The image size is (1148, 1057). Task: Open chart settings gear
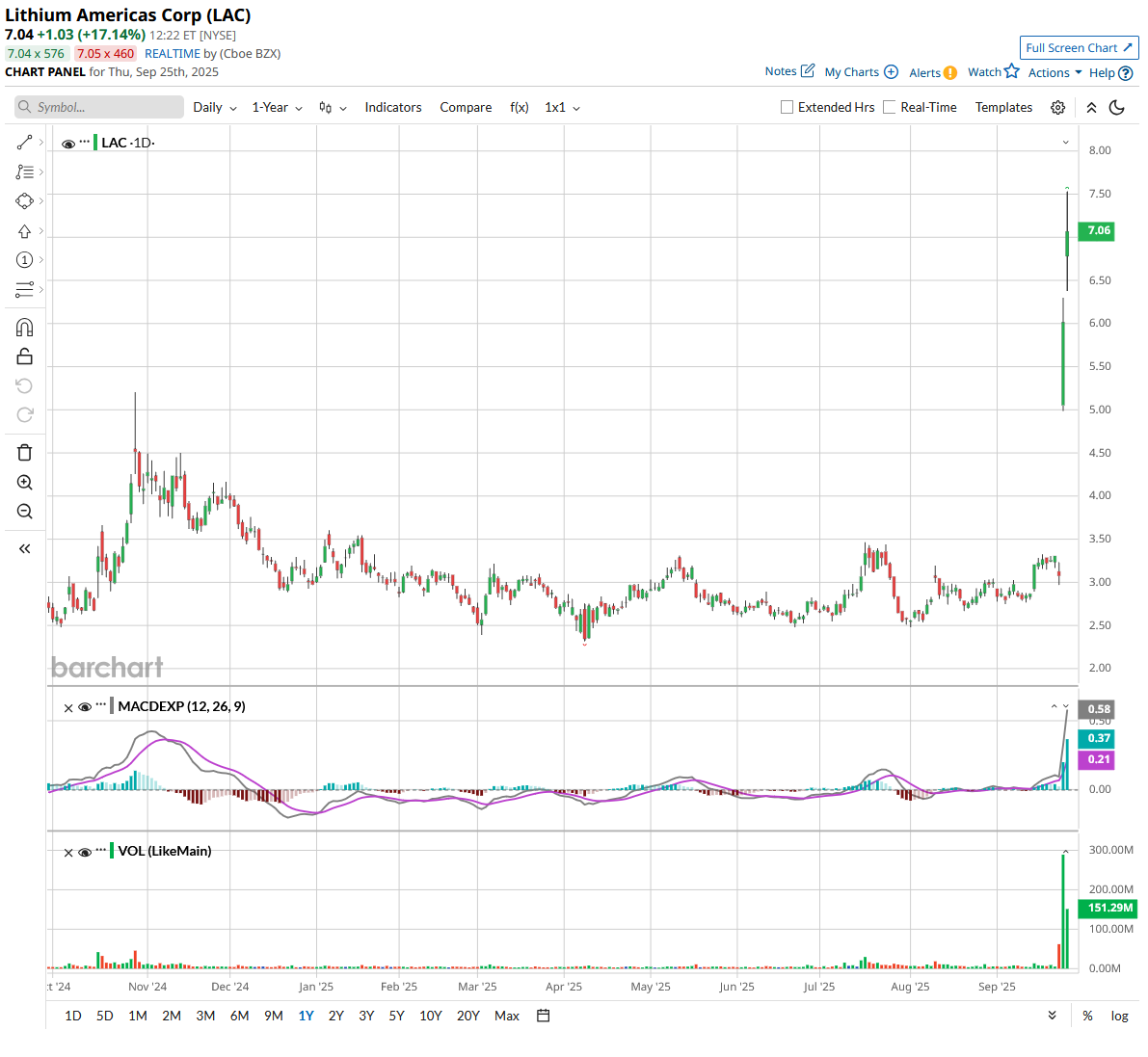click(x=1058, y=108)
